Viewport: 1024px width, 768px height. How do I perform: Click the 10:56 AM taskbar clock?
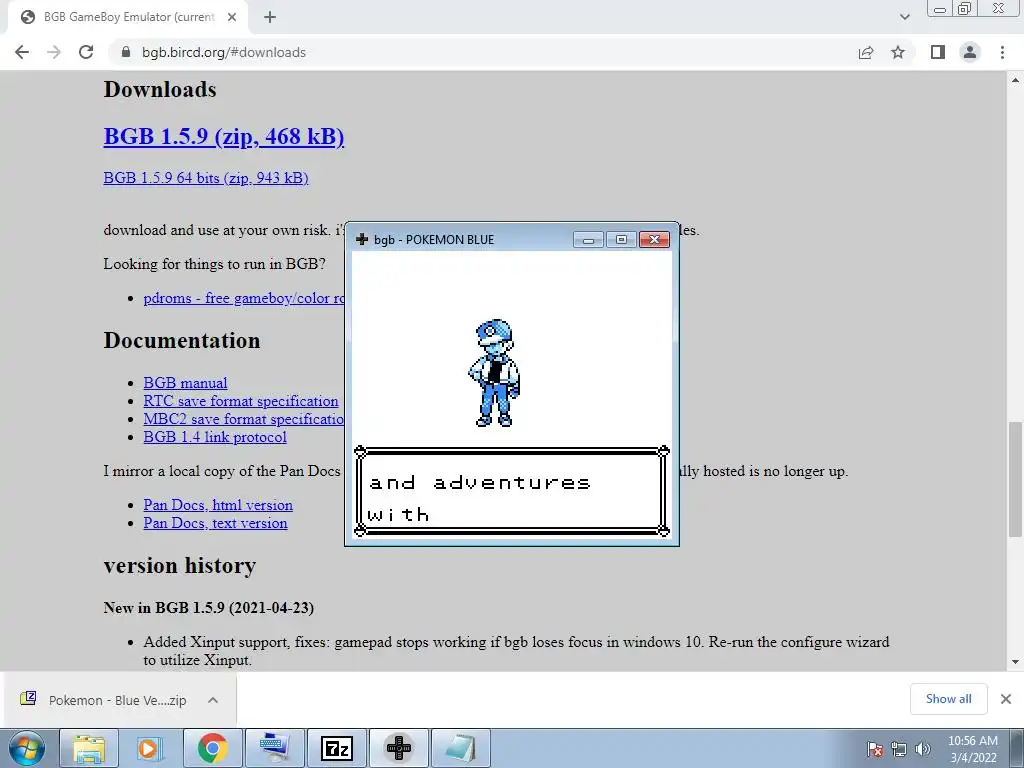click(x=973, y=748)
